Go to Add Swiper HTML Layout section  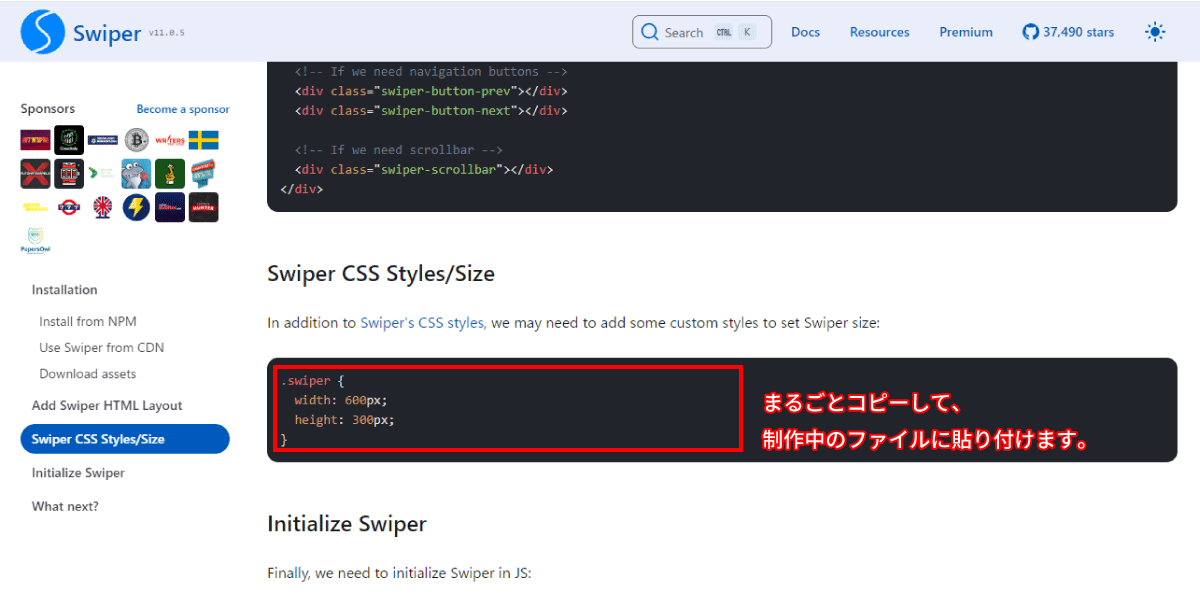click(x=107, y=406)
